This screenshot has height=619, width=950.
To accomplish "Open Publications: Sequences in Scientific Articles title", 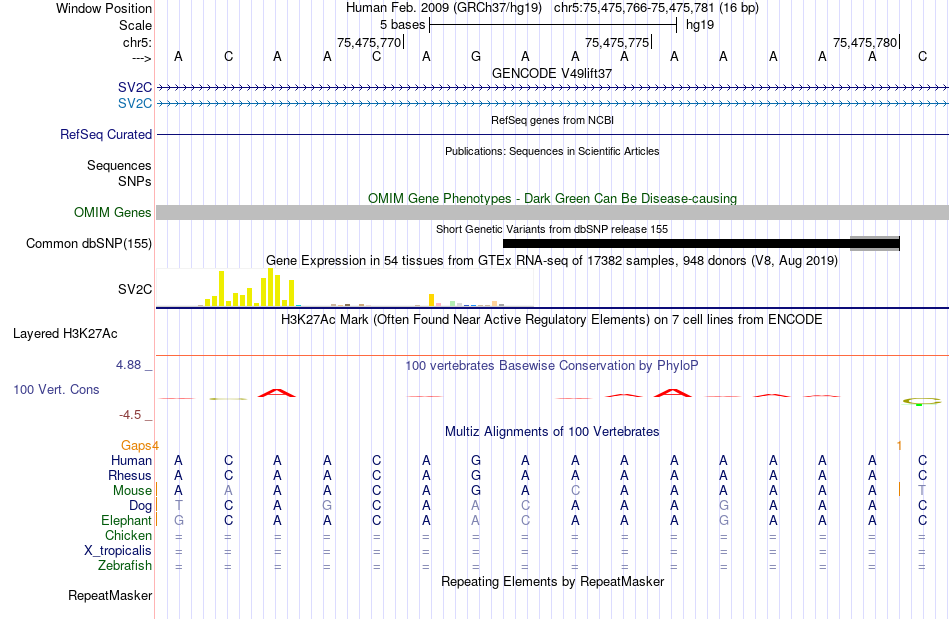I will (552, 151).
